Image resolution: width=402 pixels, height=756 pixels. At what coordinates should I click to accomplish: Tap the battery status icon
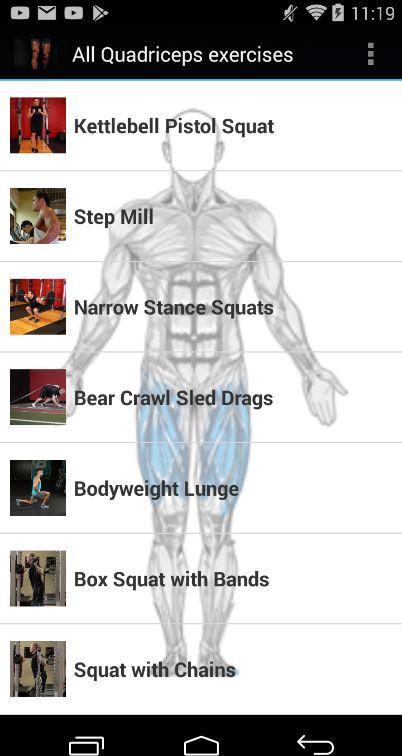pos(338,13)
